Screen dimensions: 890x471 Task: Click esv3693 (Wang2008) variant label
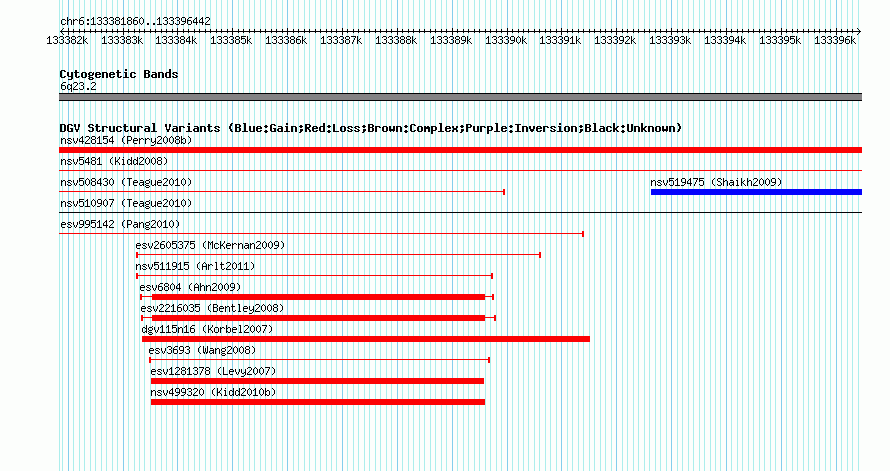coord(202,350)
